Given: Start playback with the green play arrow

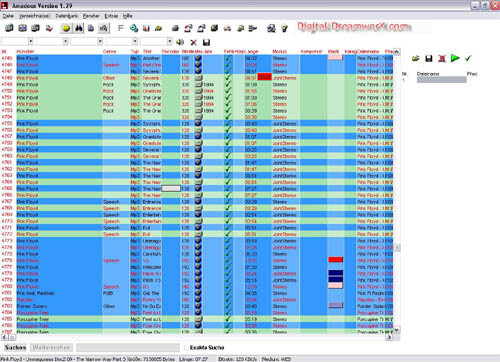Looking at the screenshot, I should pos(455,58).
